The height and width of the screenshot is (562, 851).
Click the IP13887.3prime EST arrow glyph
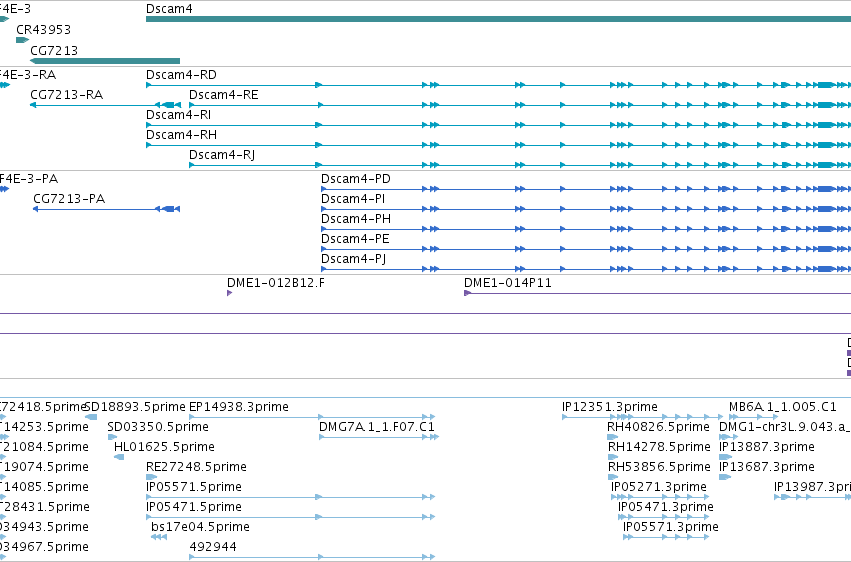(x=726, y=457)
